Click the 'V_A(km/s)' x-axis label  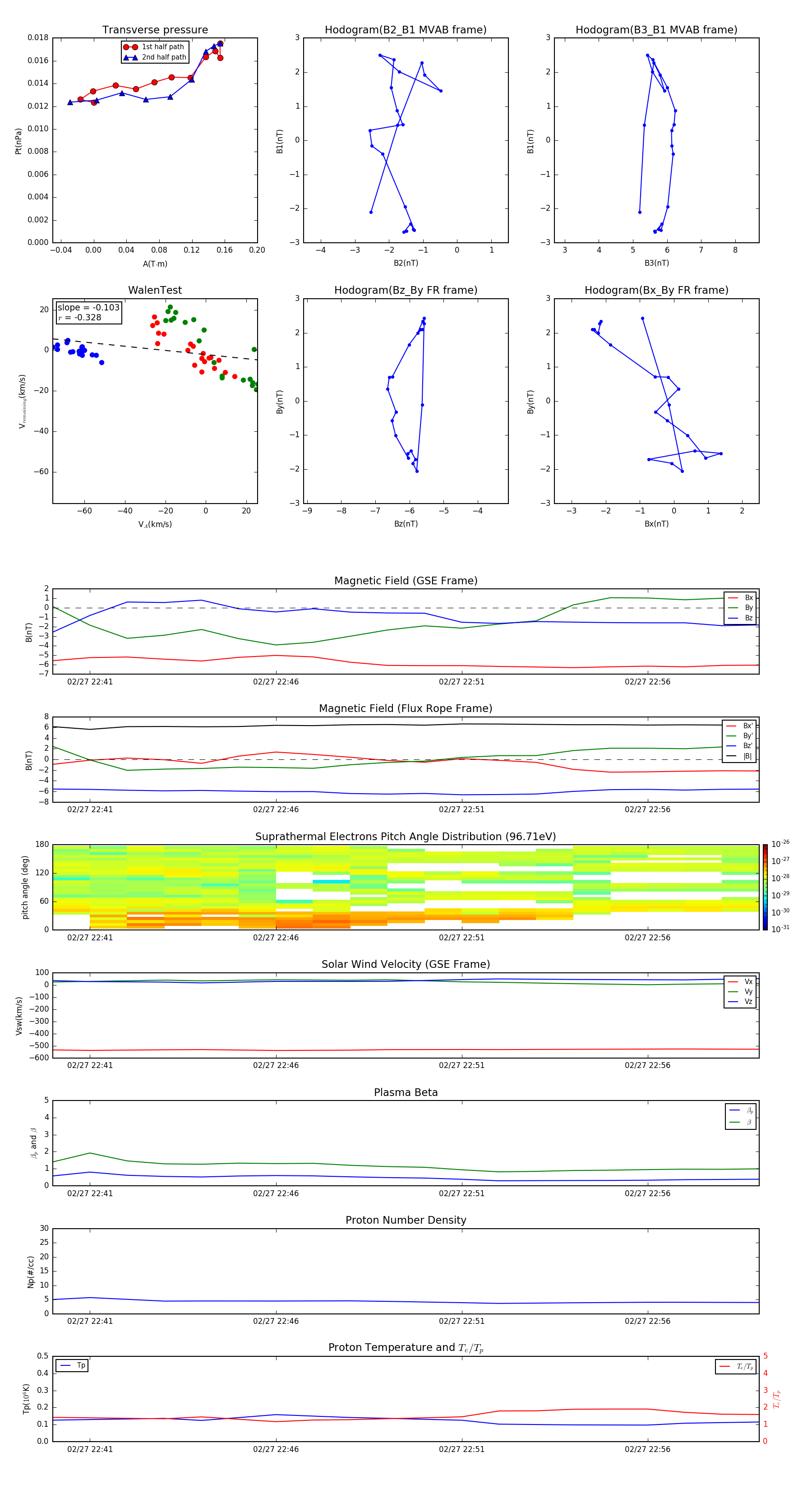[155, 524]
